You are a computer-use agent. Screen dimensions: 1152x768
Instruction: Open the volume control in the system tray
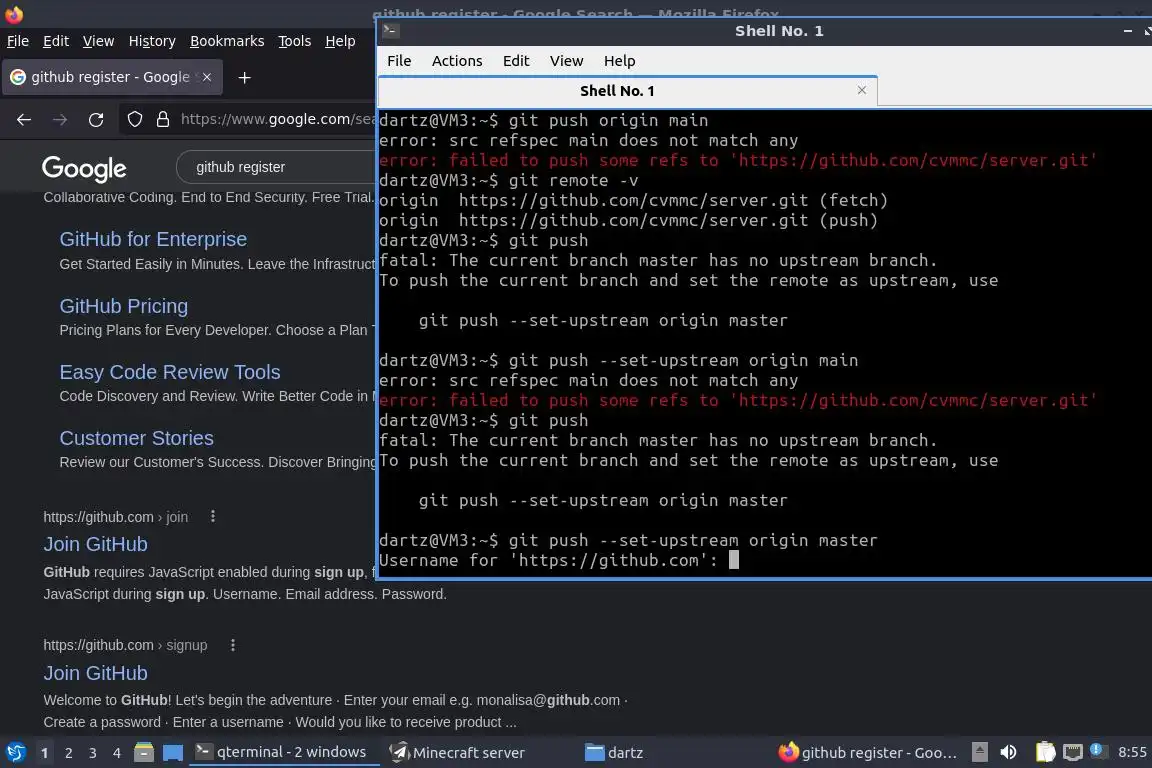[x=1009, y=753]
